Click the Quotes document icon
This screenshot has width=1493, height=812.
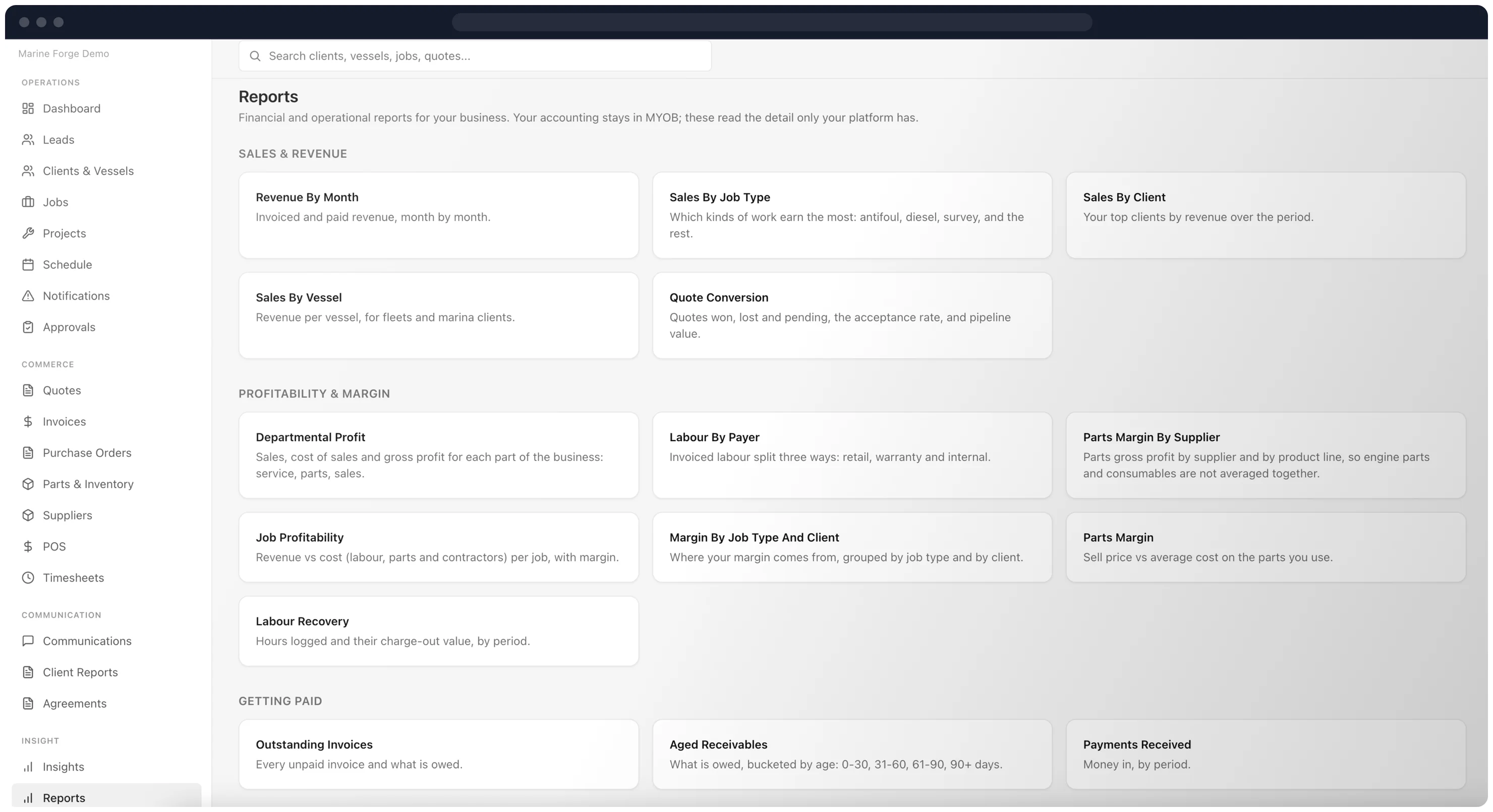pos(28,391)
